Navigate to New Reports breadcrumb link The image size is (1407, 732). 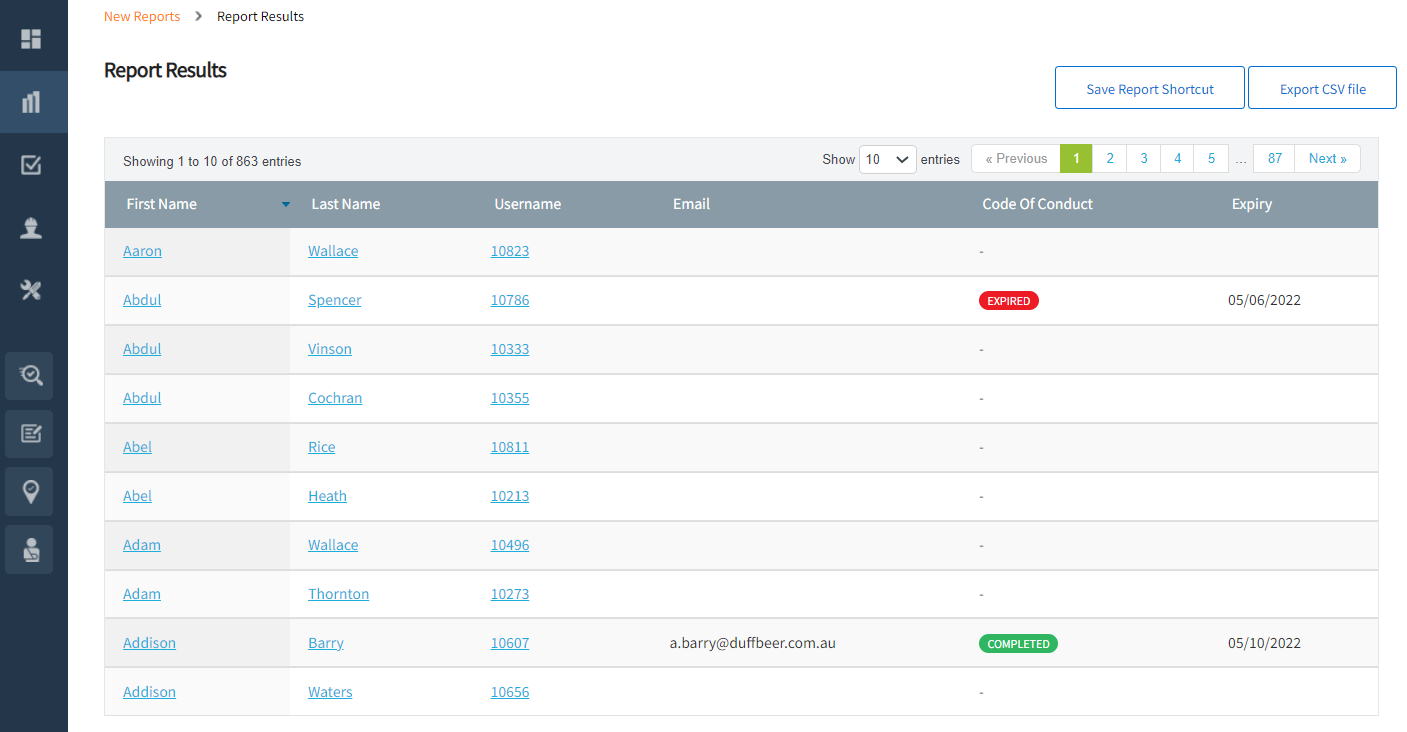142,16
